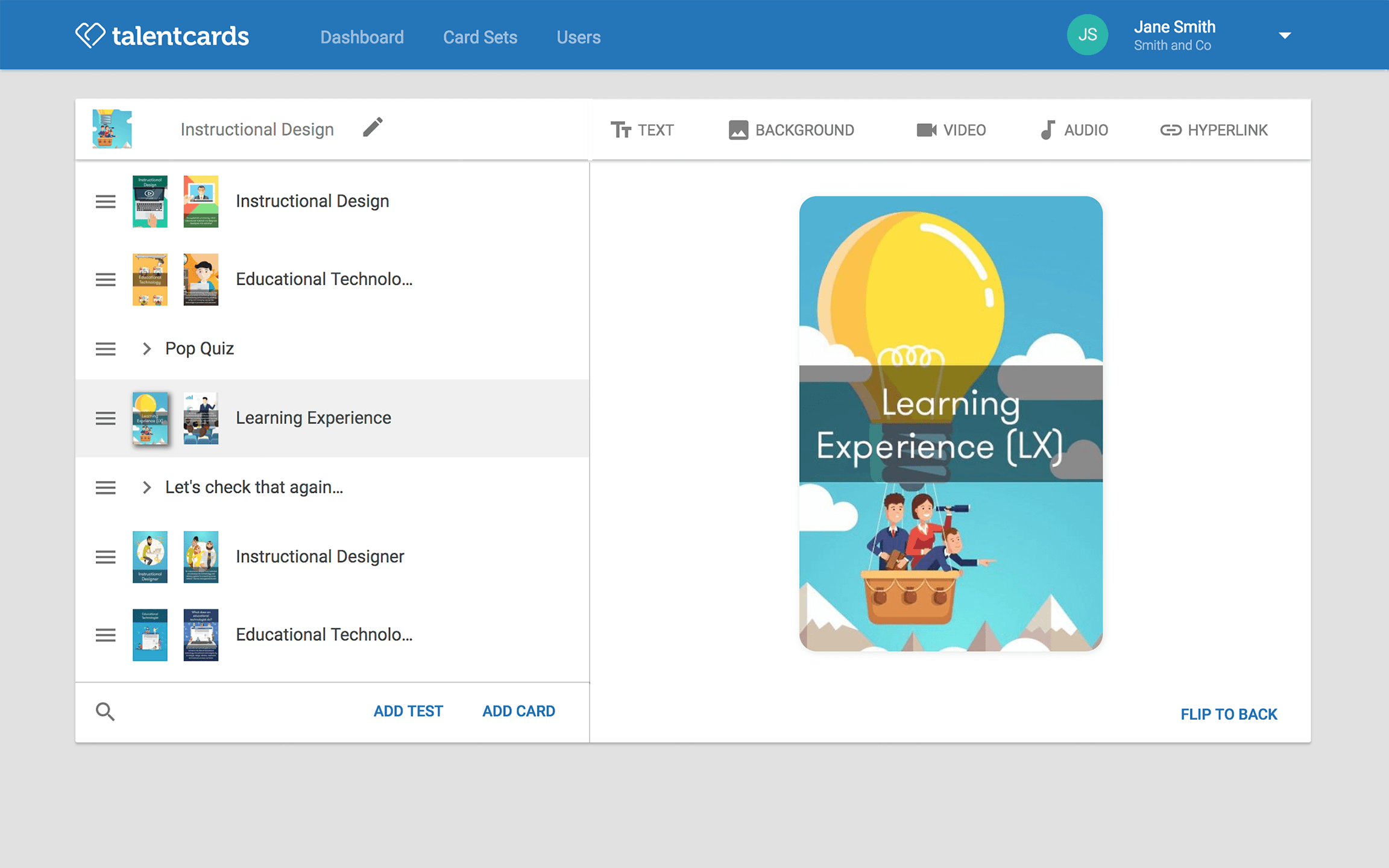Grab drag handle of Let's check that again row
This screenshot has width=1389, height=868.
click(106, 488)
